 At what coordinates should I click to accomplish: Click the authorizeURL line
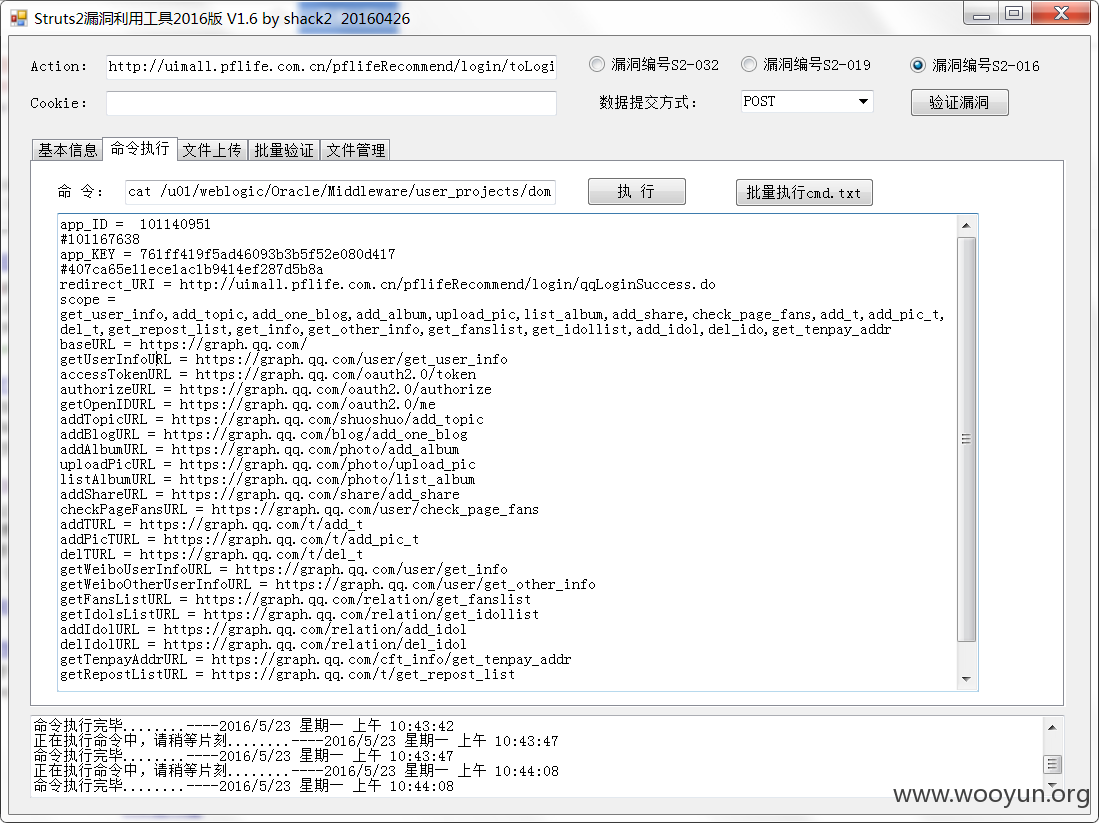pyautogui.click(x=275, y=389)
